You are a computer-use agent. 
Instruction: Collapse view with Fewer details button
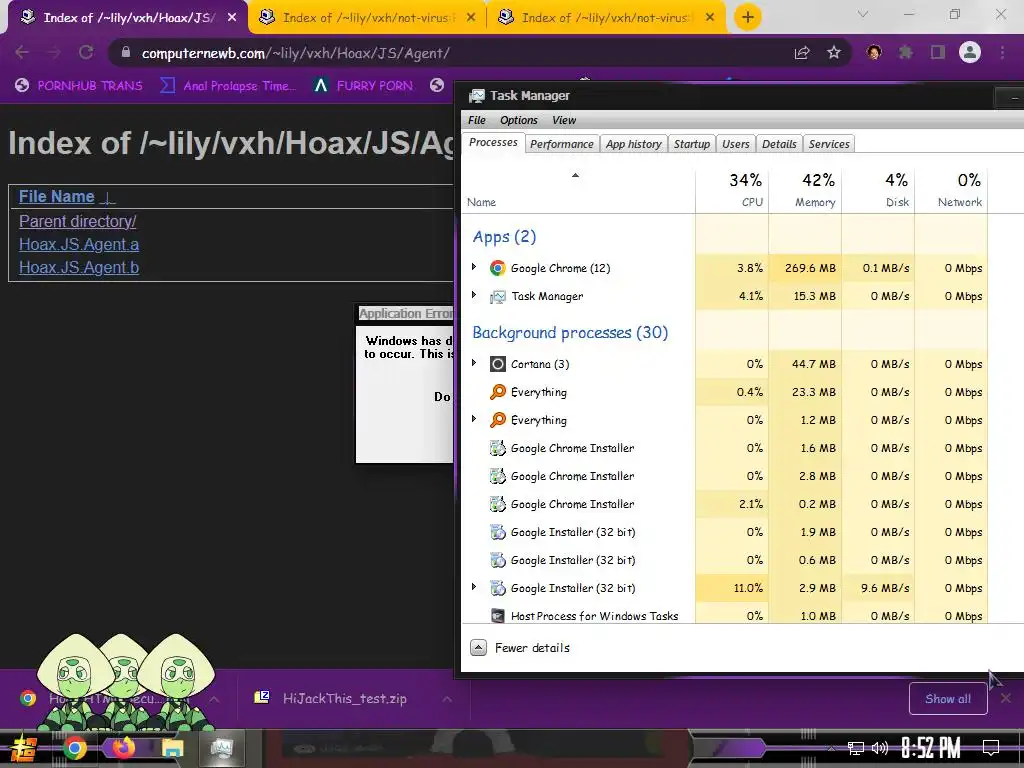point(520,648)
